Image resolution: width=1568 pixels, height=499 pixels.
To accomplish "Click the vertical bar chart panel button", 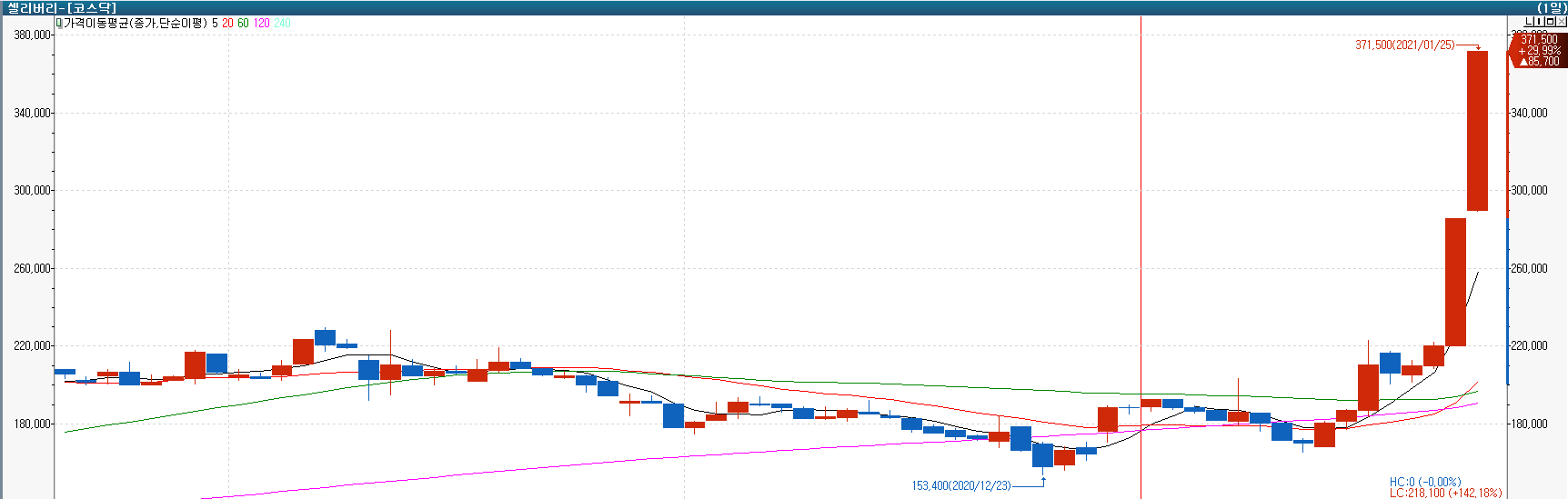I will [x=1540, y=22].
